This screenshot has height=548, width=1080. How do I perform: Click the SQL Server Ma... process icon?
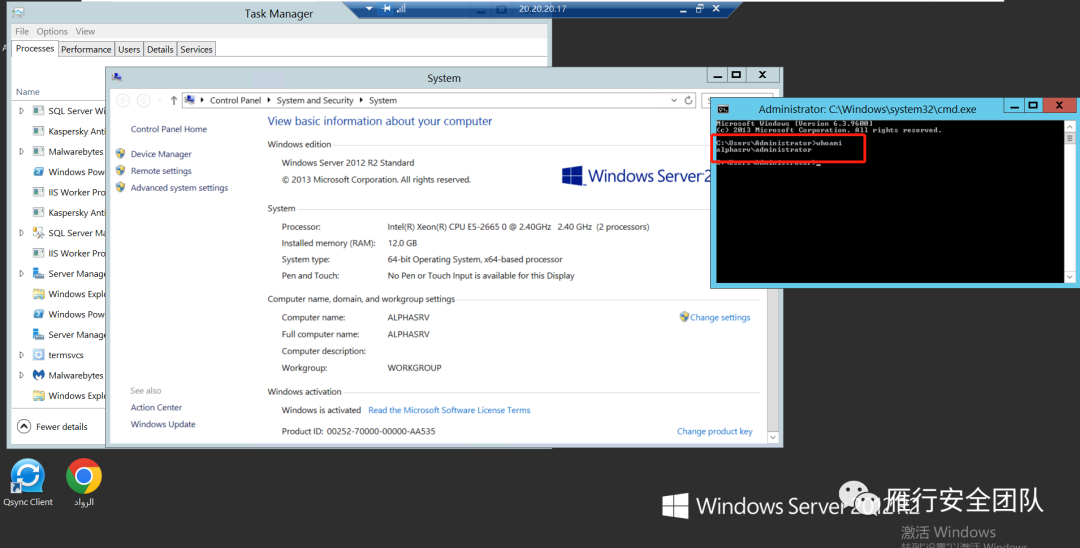[x=39, y=233]
